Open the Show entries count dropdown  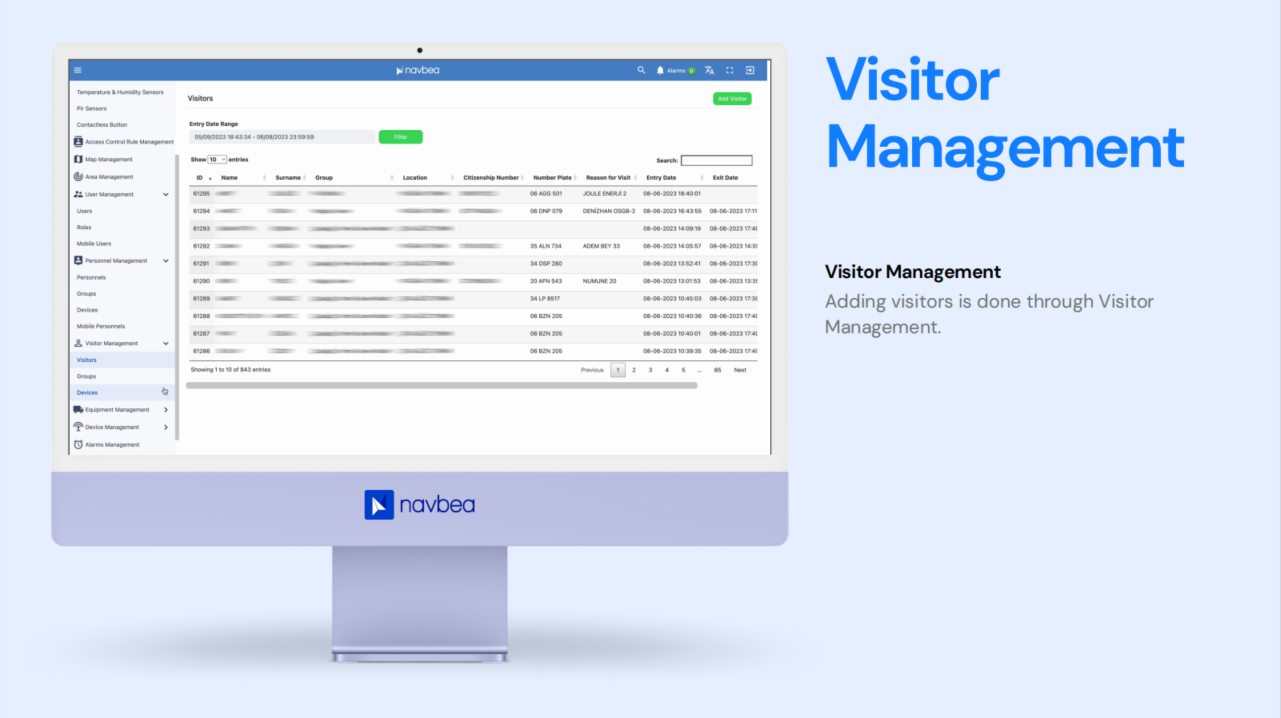[x=217, y=160]
